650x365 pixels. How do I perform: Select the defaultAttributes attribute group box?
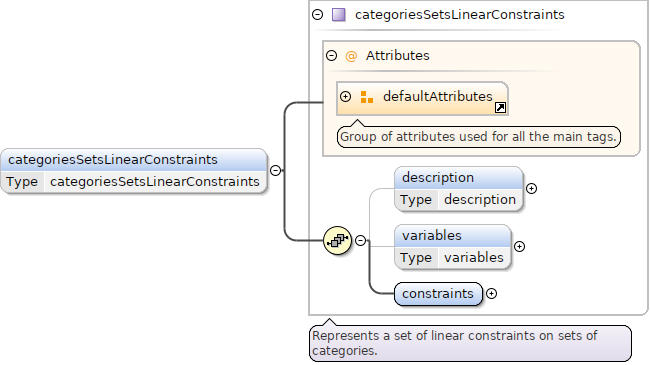point(422,99)
